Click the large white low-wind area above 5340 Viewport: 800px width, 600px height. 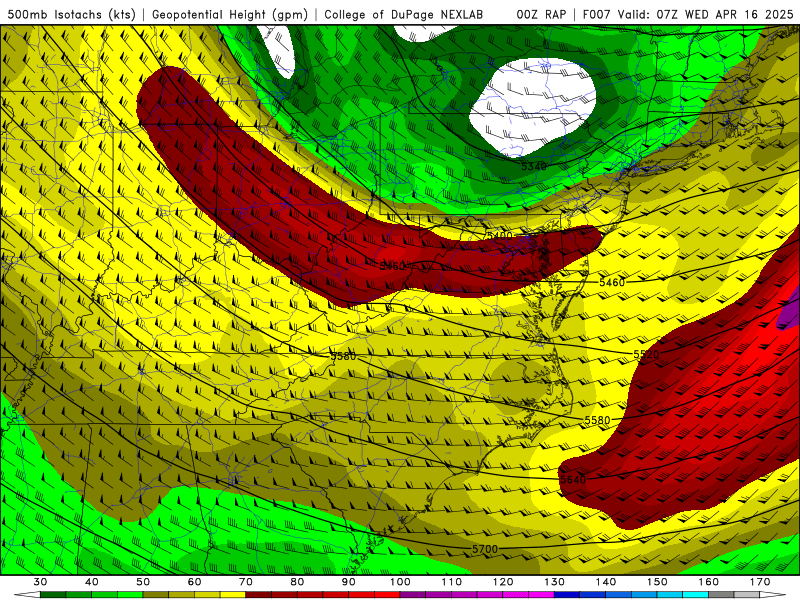pos(532,106)
